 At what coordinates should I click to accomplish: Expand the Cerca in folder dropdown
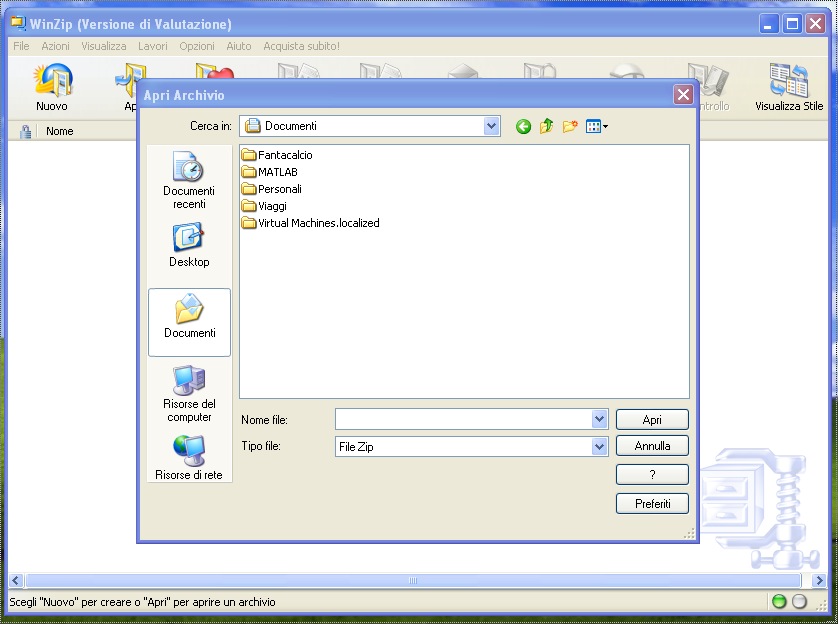[x=491, y=126]
